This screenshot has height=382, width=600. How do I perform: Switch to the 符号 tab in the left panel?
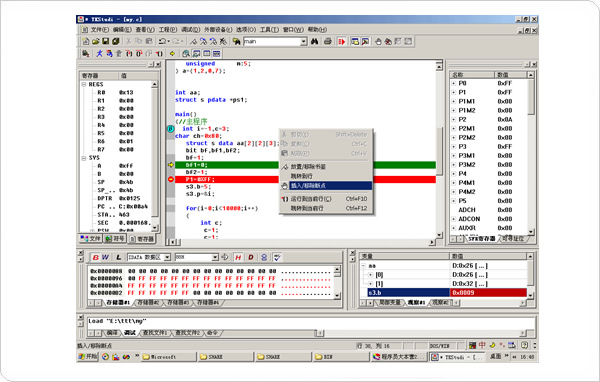[x=114, y=238]
